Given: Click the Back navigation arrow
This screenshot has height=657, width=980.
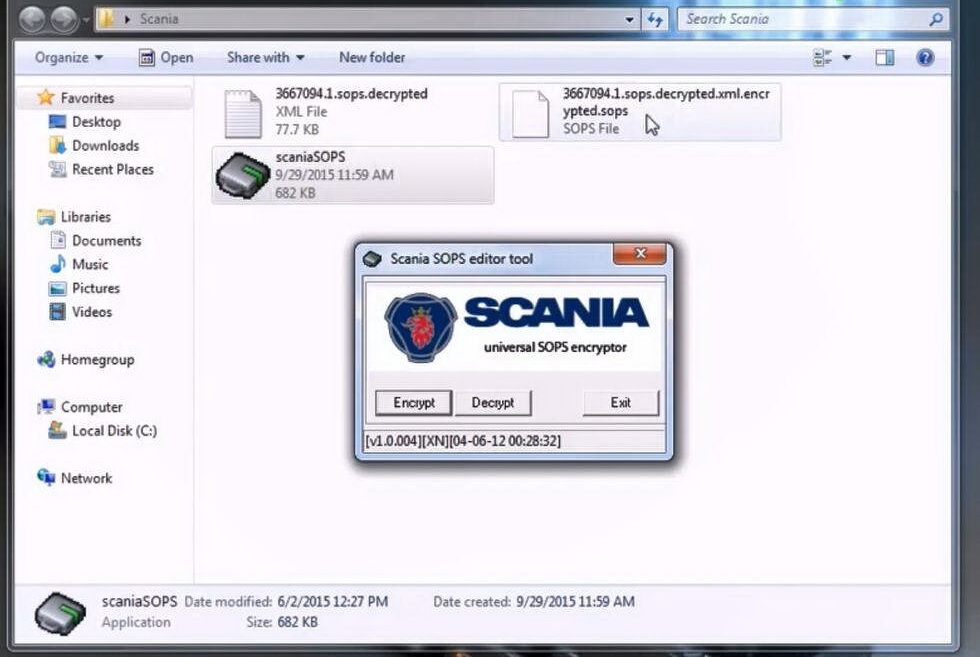Looking at the screenshot, I should point(32,19).
